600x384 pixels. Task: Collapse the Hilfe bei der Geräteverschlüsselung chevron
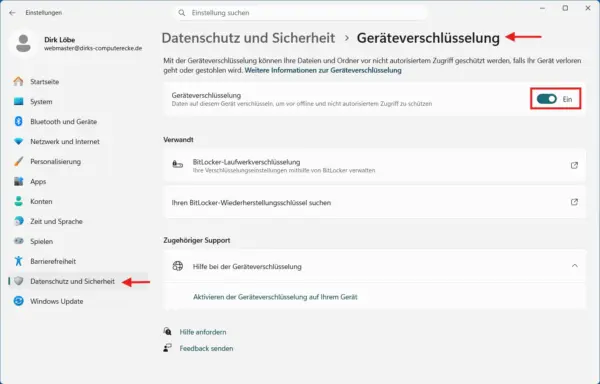[574, 266]
